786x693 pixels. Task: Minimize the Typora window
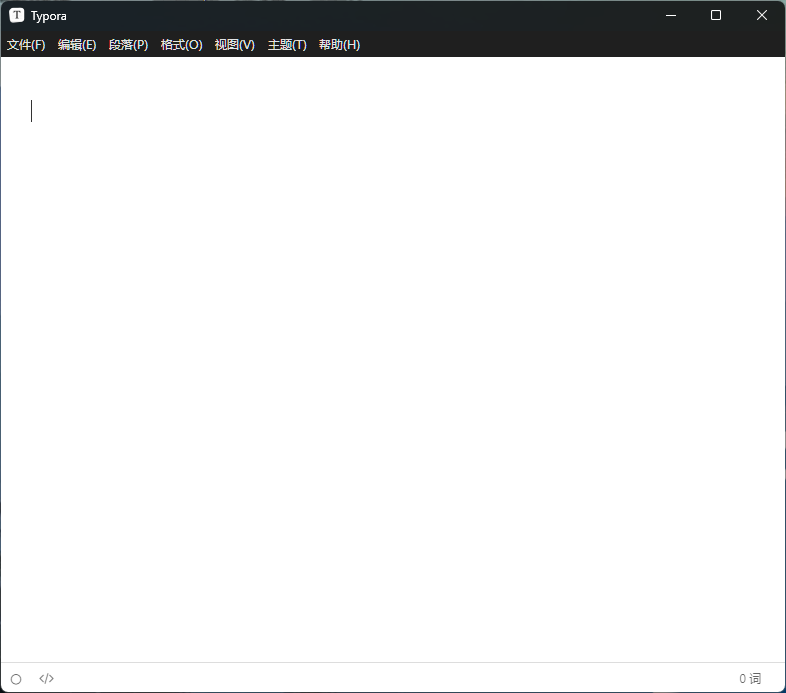click(670, 16)
